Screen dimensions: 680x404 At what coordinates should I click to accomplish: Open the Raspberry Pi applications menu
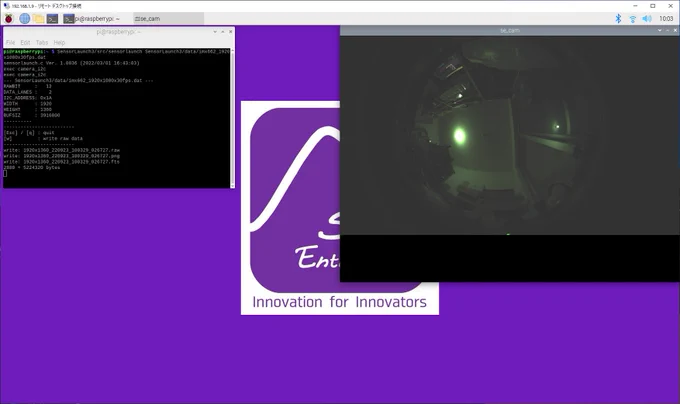tap(9, 19)
